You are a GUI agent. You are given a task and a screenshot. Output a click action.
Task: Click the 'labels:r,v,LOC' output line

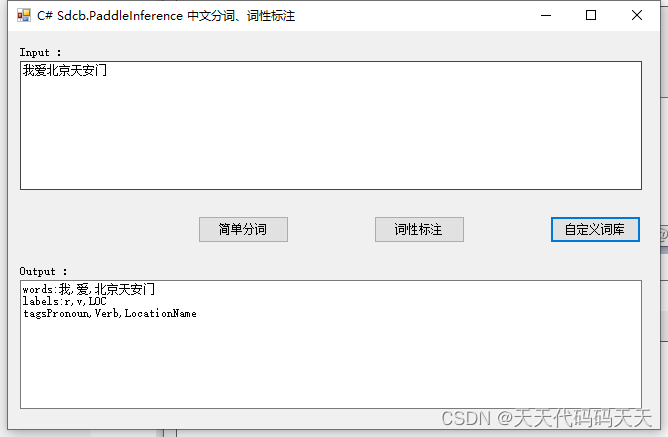click(x=64, y=302)
